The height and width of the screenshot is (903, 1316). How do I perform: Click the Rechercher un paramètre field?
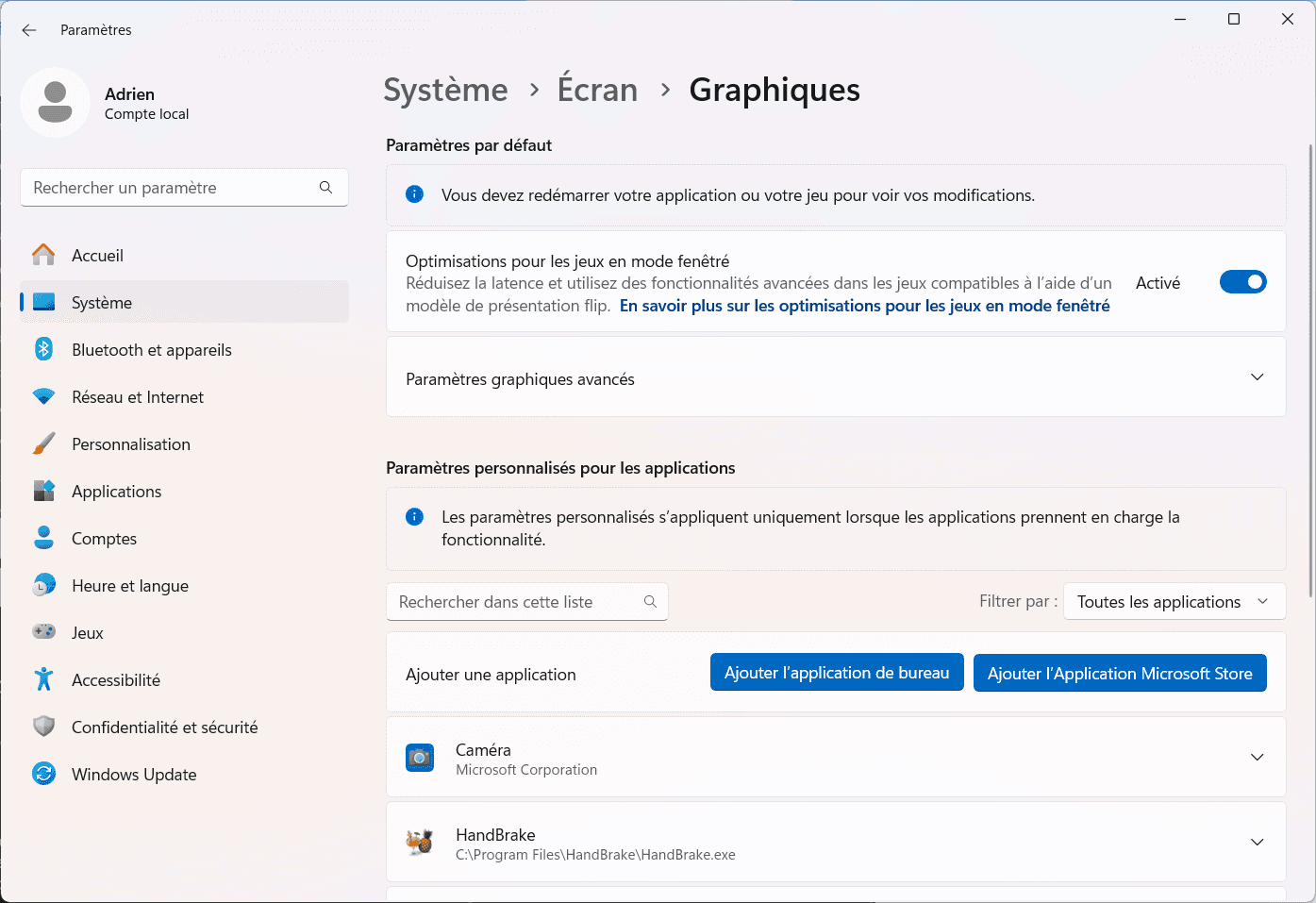click(184, 188)
